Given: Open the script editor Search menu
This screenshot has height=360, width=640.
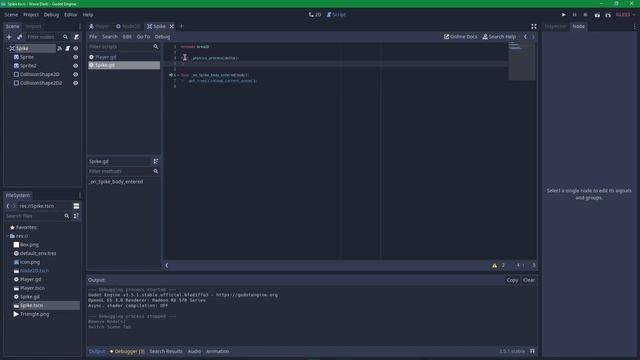Looking at the screenshot, I should [x=110, y=37].
